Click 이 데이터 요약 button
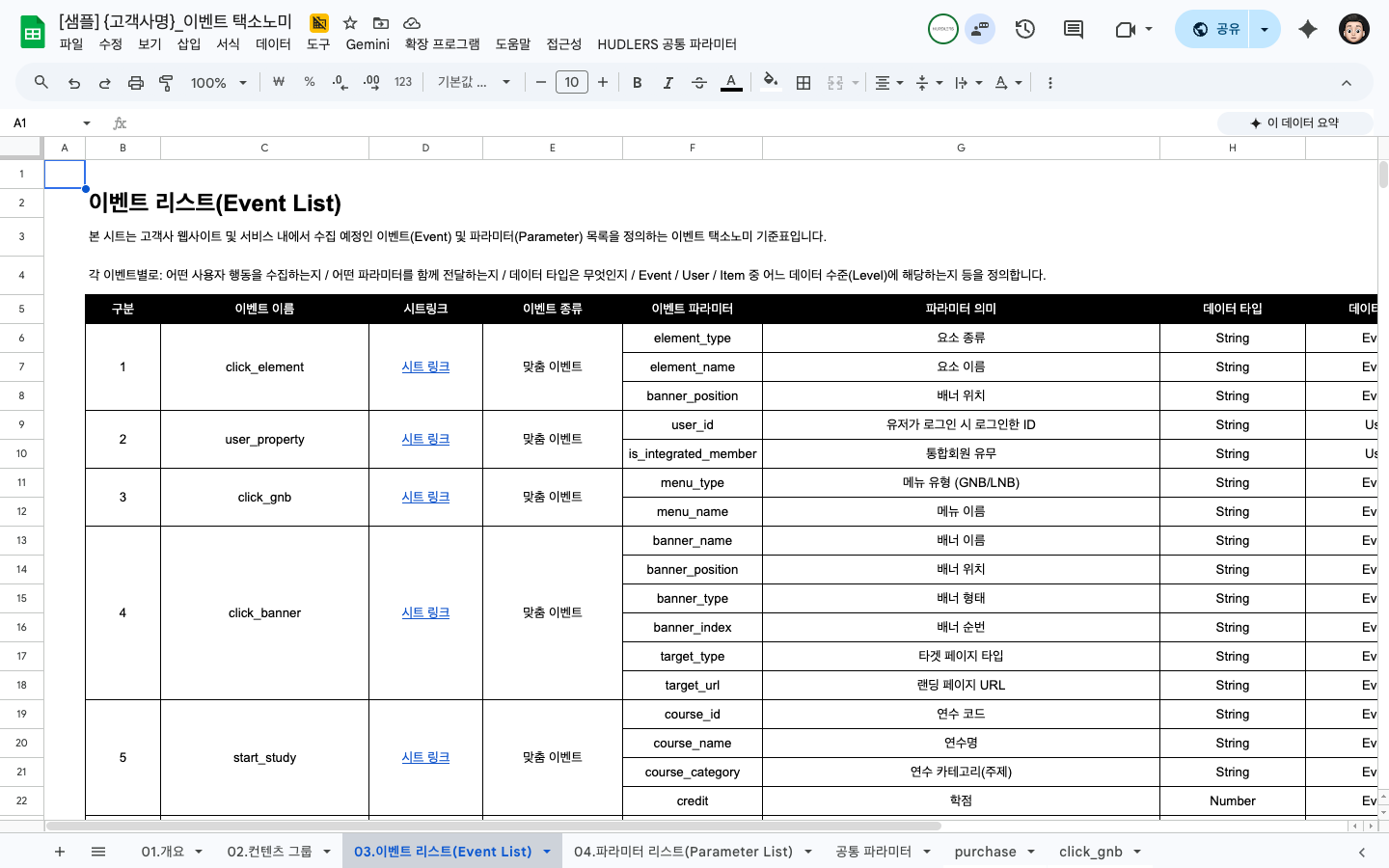Viewport: 1389px width, 868px height. point(1294,123)
